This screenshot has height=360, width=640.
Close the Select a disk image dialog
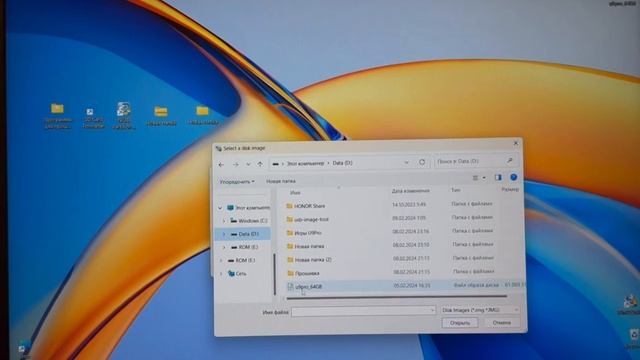coord(516,143)
